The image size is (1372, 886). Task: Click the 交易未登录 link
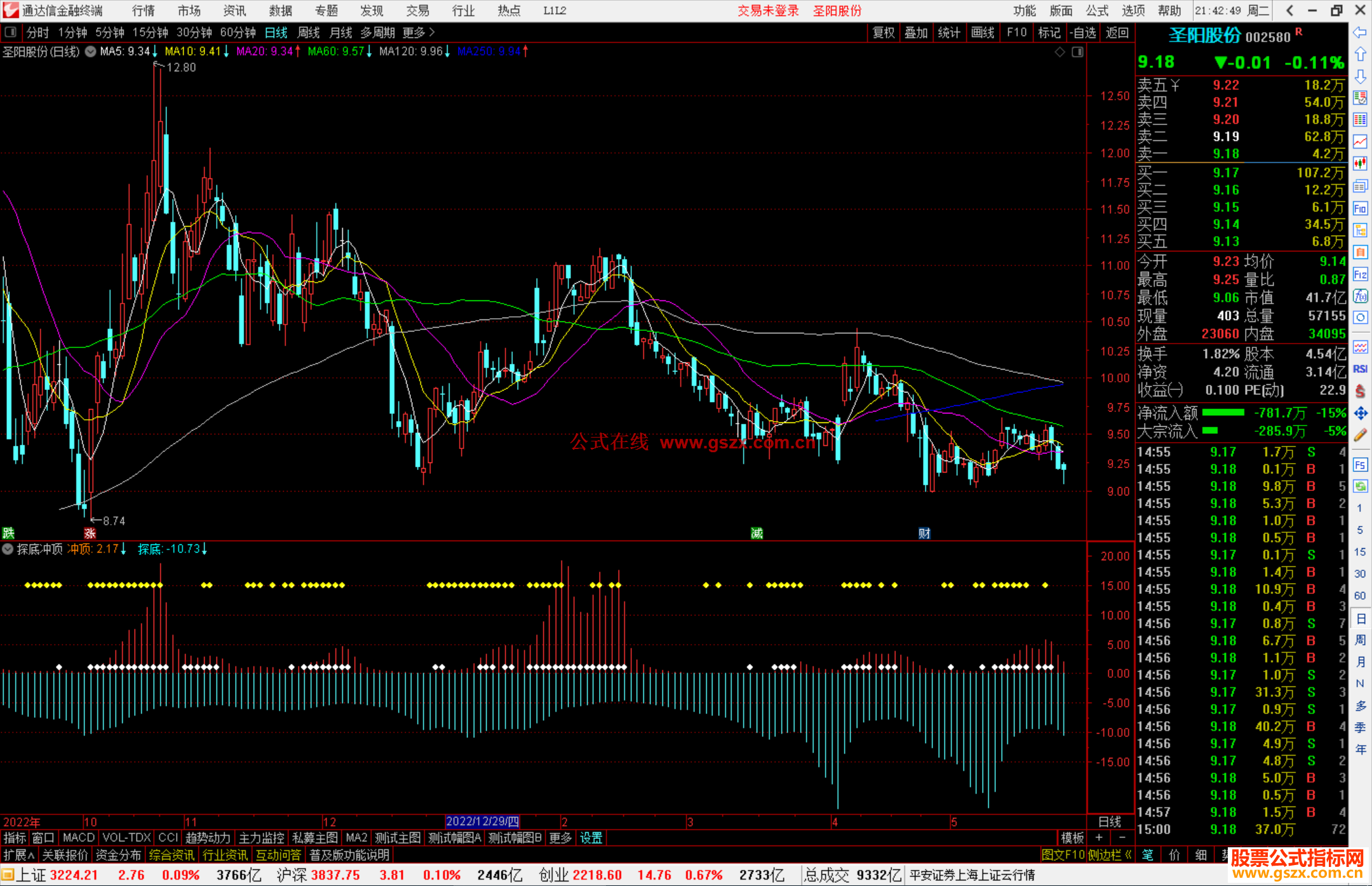pos(767,11)
